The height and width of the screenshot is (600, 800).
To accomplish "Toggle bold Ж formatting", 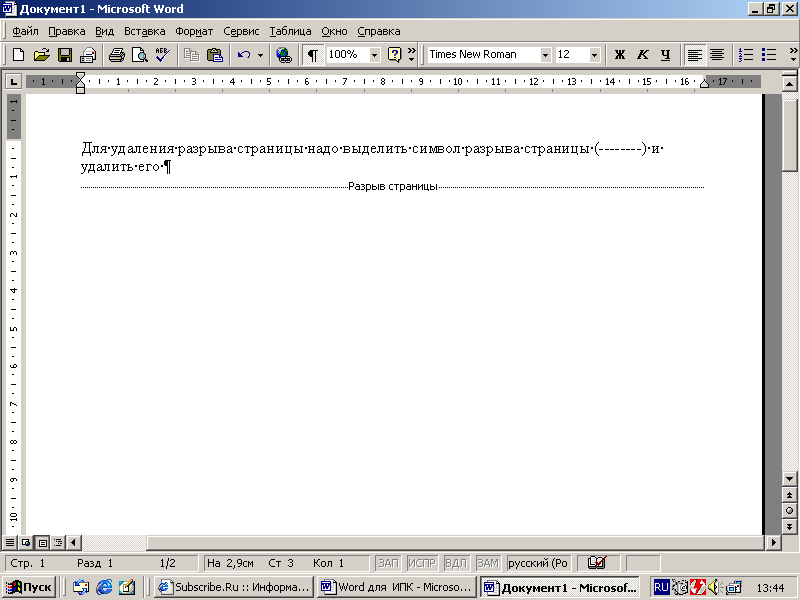I will pyautogui.click(x=619, y=55).
